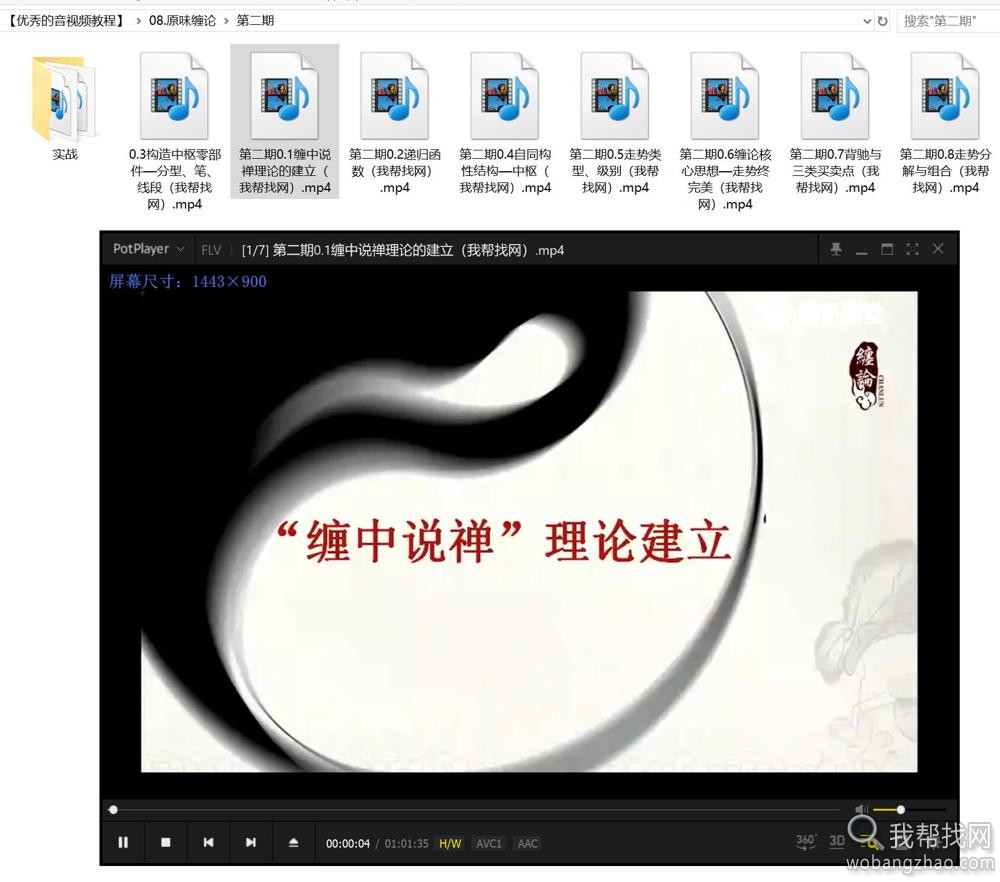The width and height of the screenshot is (1000, 882).
Task: Pause the playing video
Action: [x=123, y=843]
